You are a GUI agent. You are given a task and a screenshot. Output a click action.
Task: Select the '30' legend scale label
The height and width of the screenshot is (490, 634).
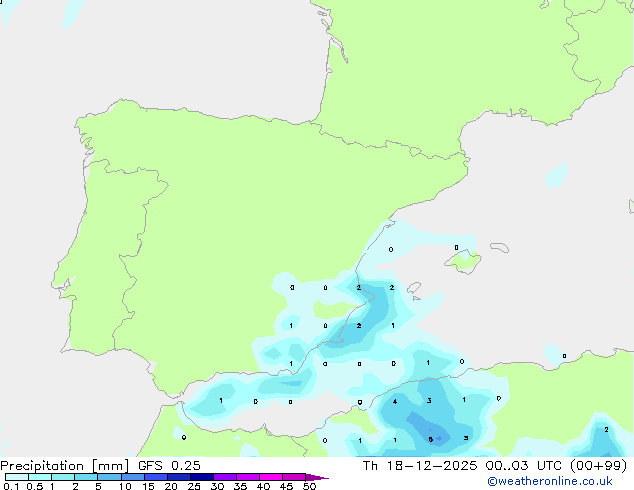(217, 486)
